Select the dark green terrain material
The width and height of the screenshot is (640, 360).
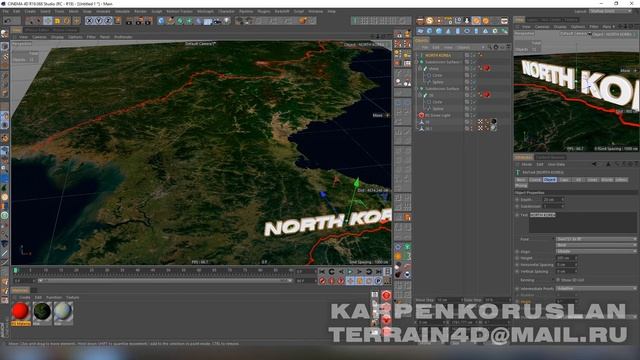(x=42, y=311)
